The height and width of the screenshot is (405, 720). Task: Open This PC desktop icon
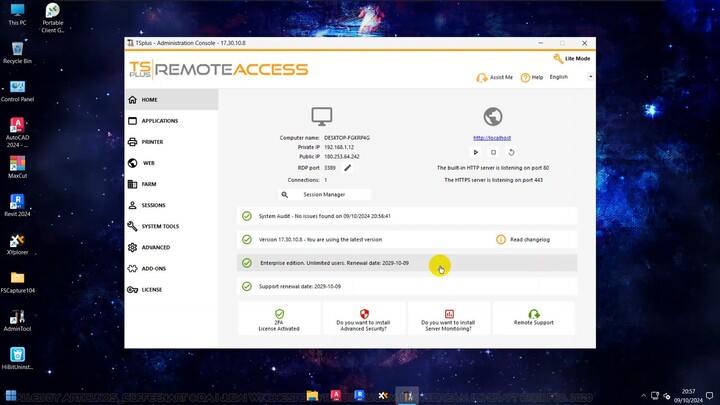(17, 15)
